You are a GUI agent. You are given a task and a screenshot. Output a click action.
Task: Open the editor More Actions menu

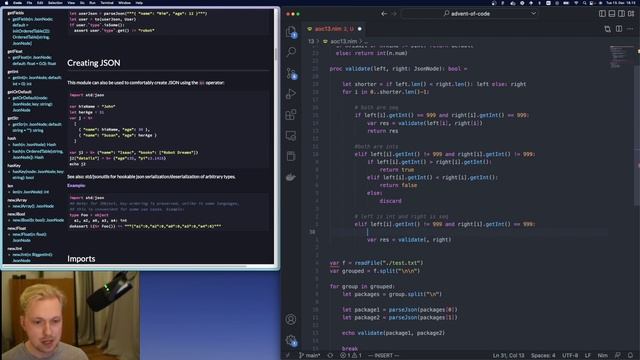(x=631, y=29)
